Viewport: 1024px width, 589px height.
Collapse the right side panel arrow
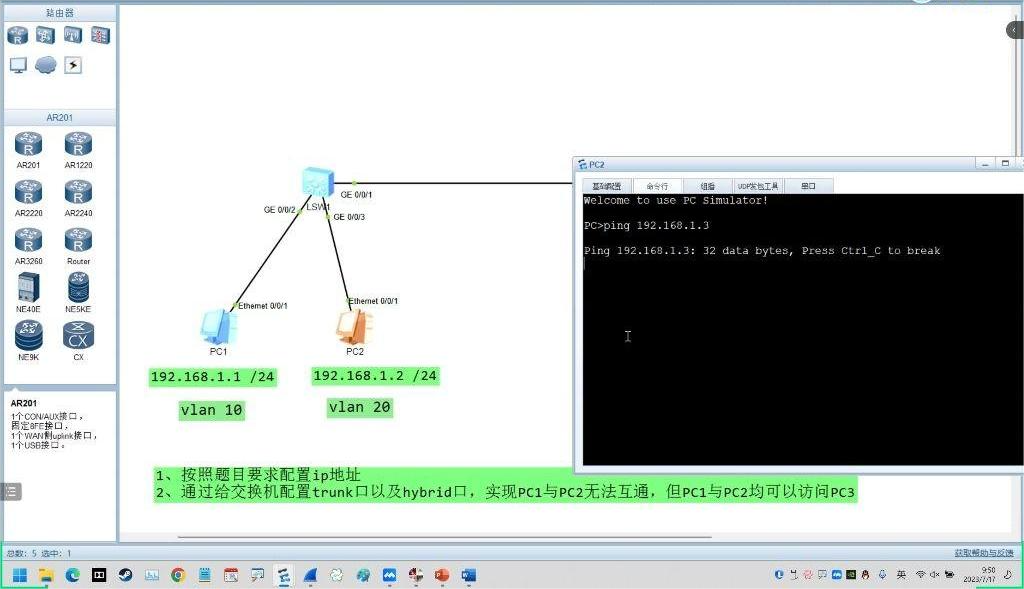[x=1015, y=29]
